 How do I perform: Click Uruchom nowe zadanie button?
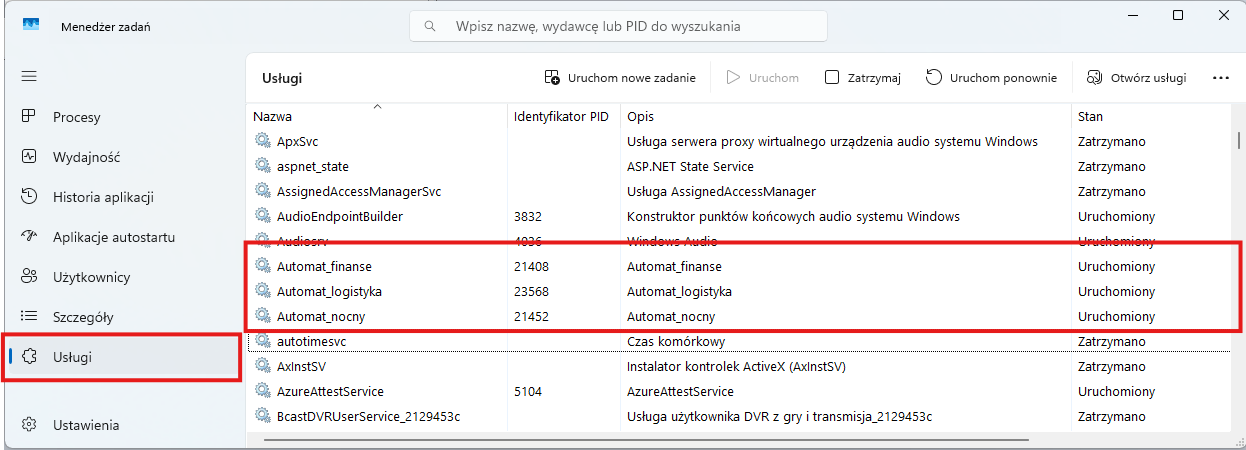tap(620, 77)
